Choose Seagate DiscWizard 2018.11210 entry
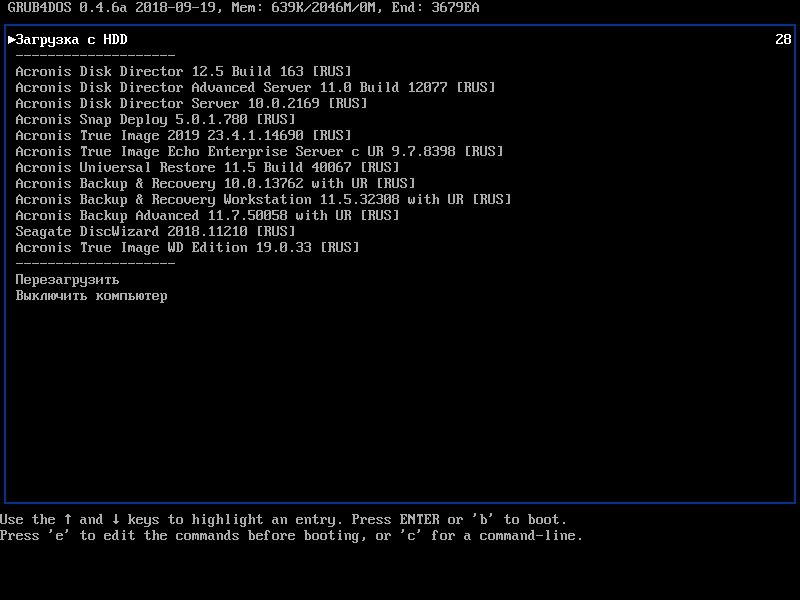800x600 pixels. pos(156,232)
